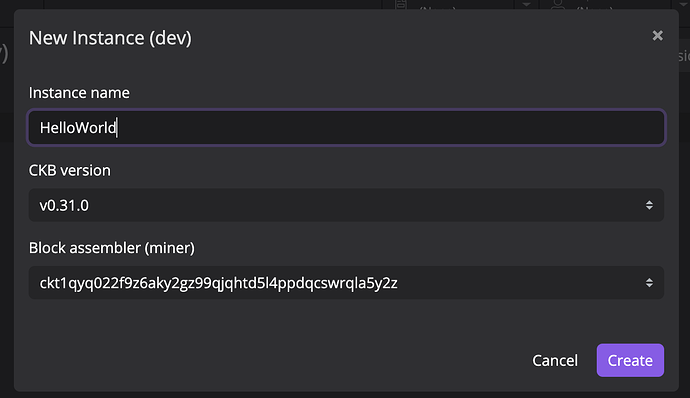The height and width of the screenshot is (398, 690).
Task: Focus the Instance name input field
Action: pyautogui.click(x=346, y=128)
